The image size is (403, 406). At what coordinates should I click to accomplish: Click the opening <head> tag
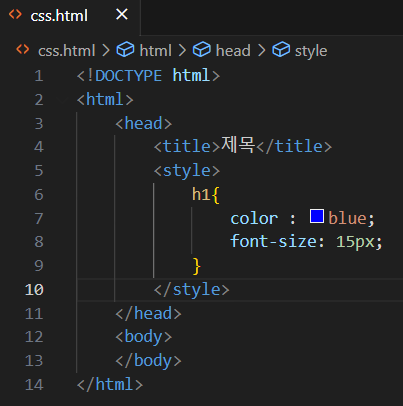coord(144,123)
